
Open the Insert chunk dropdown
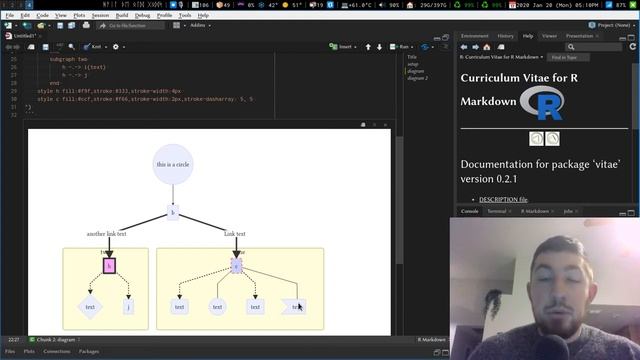pyautogui.click(x=343, y=47)
